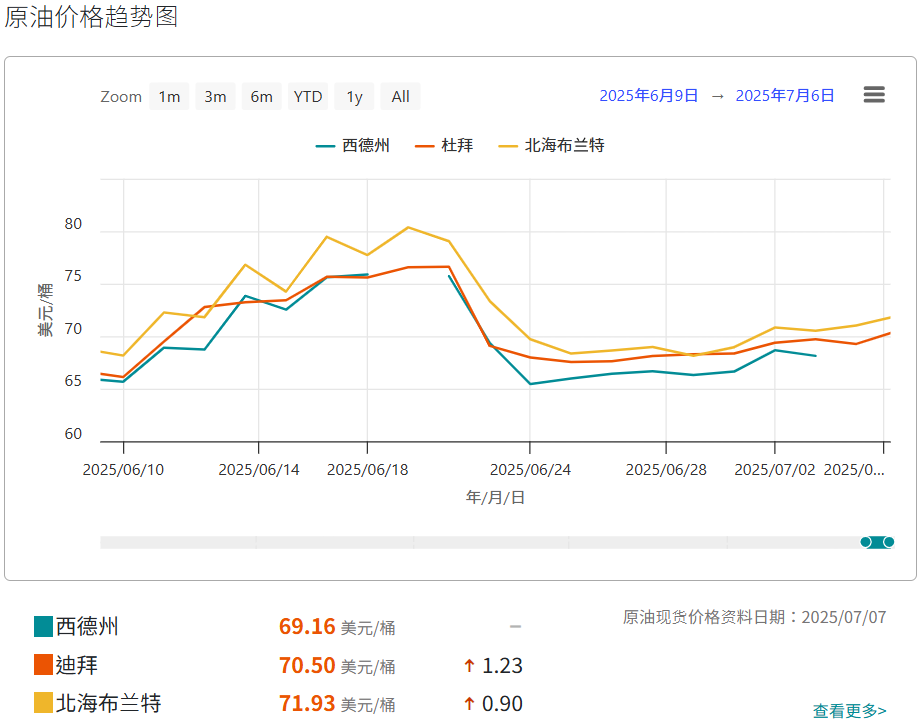This screenshot has height=722, width=923.
Task: Click the 美元/桶 y-axis title
Action: [45, 310]
